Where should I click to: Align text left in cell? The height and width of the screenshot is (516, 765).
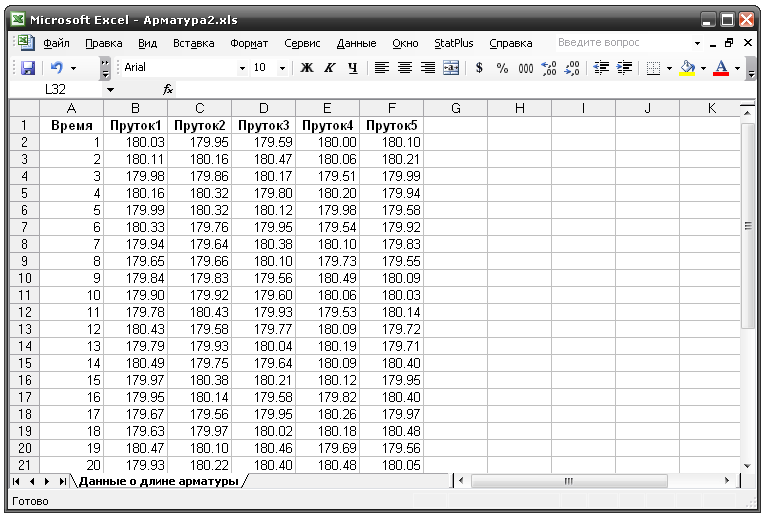click(x=382, y=68)
